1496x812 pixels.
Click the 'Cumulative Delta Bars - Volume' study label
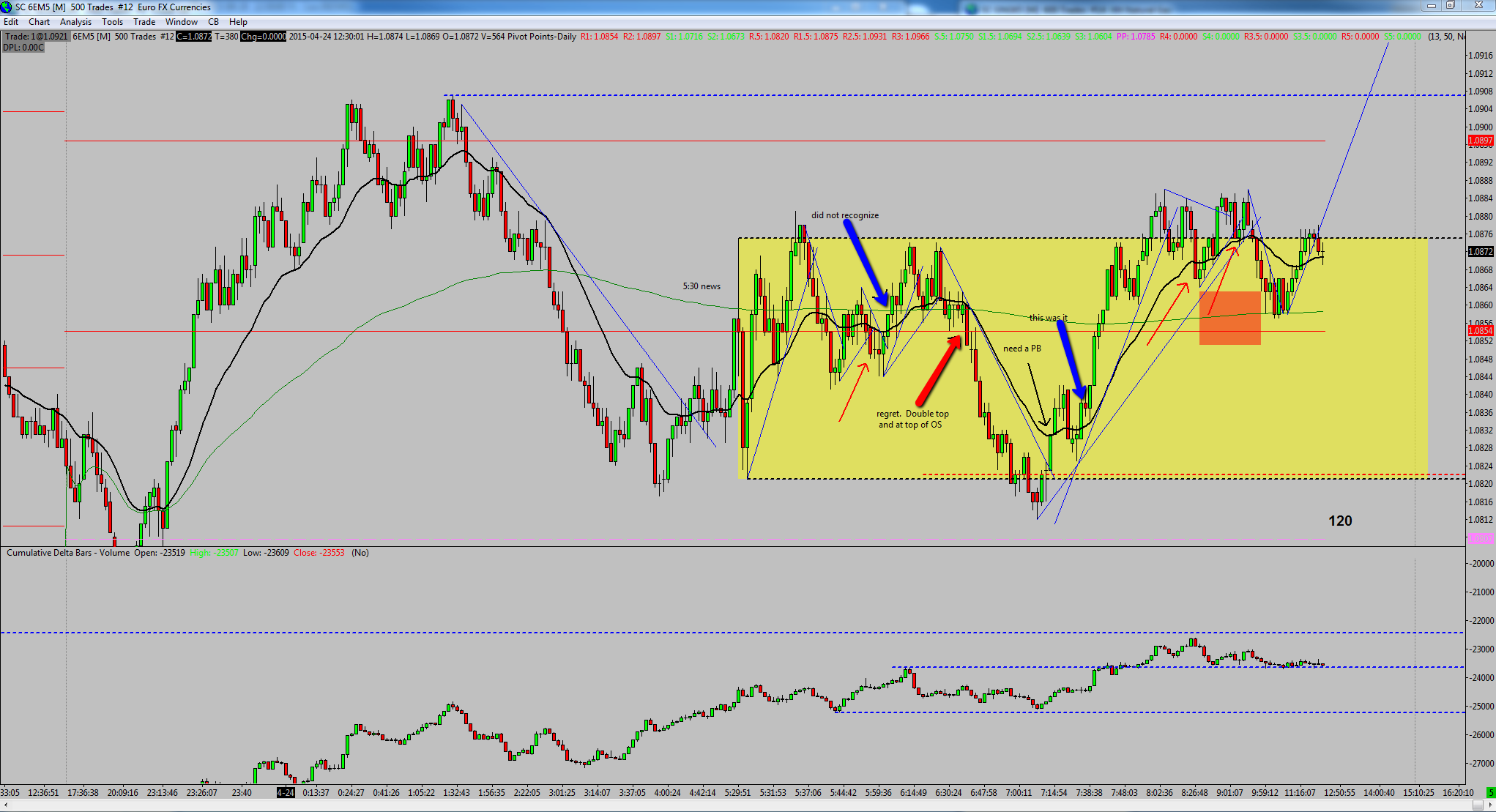pos(68,553)
